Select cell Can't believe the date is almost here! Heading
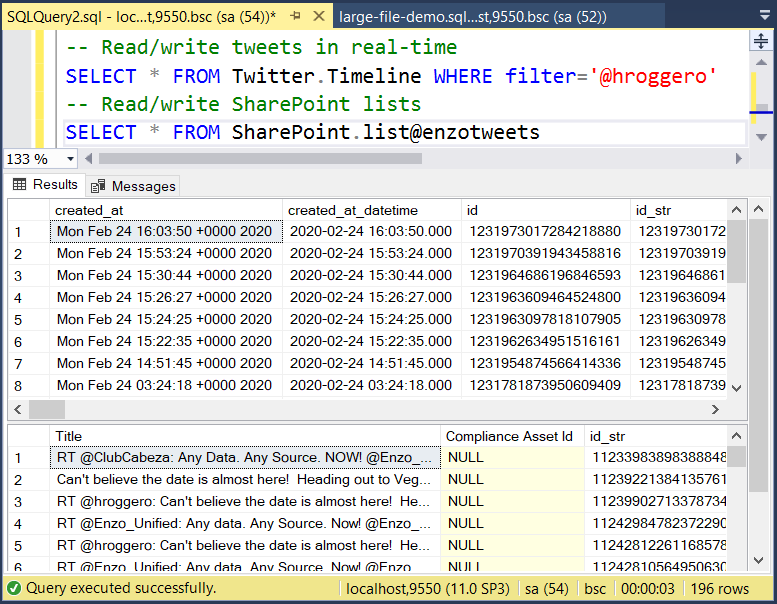777x604 pixels. pos(245,479)
